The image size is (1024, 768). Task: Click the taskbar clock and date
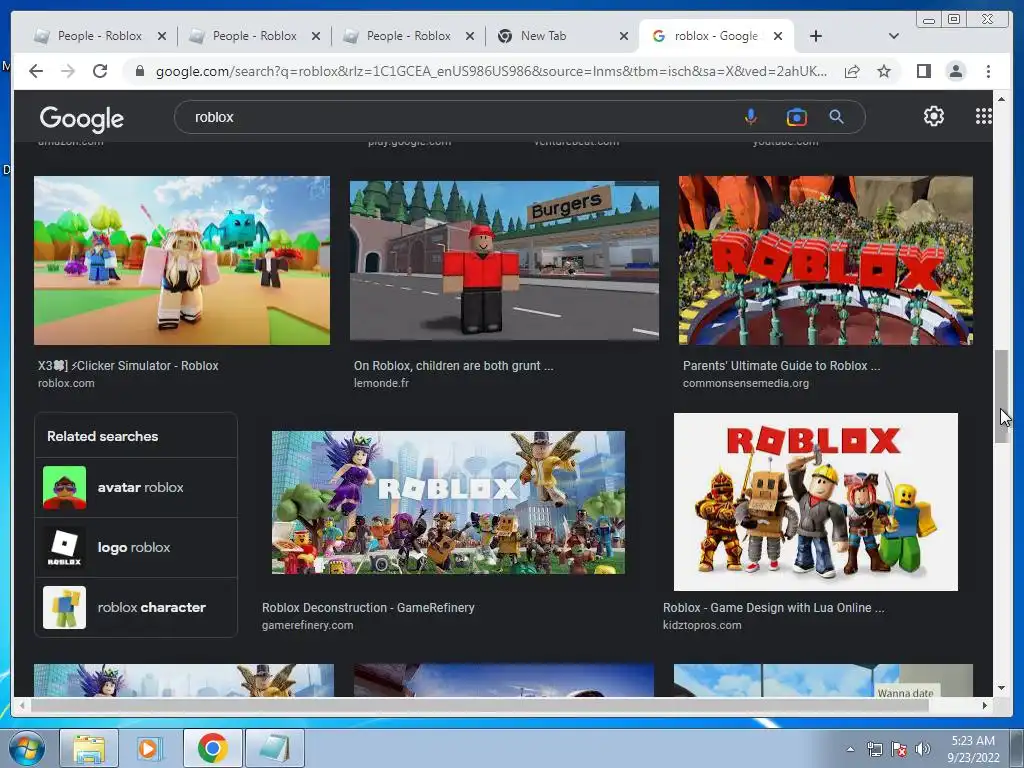[973, 749]
